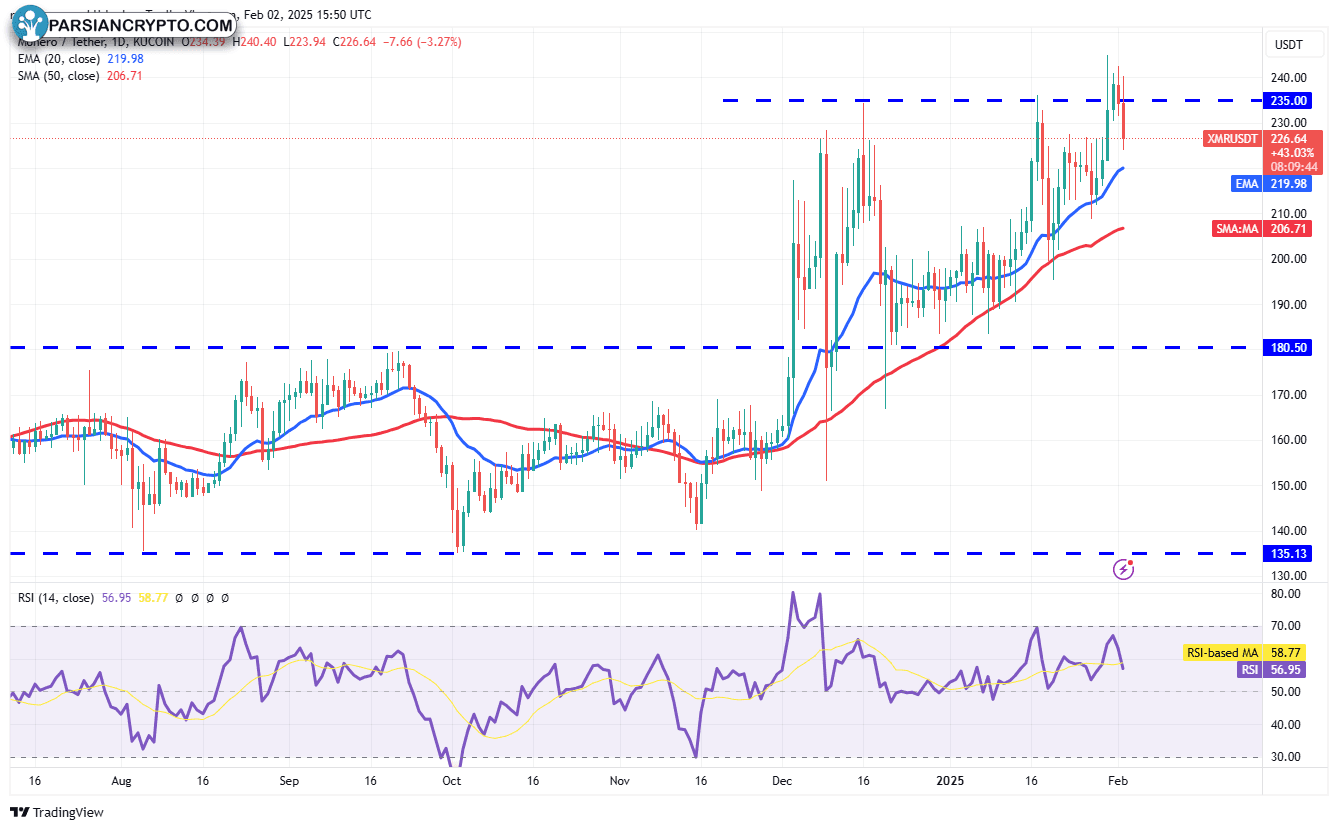The width and height of the screenshot is (1338, 830).
Task: Click the TradingView logo at bottom left
Action: (57, 813)
